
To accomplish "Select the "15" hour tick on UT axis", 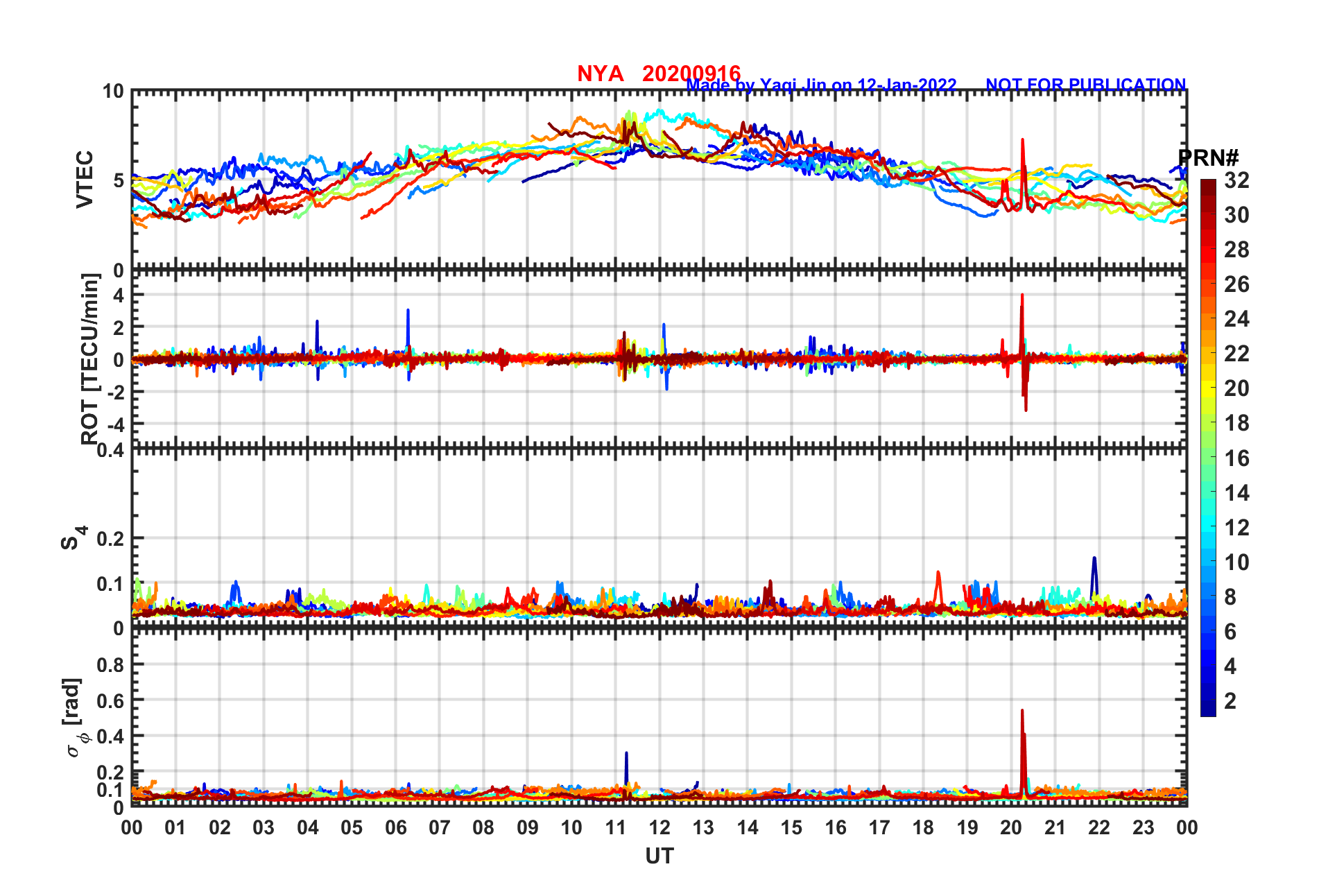I will tap(791, 827).
